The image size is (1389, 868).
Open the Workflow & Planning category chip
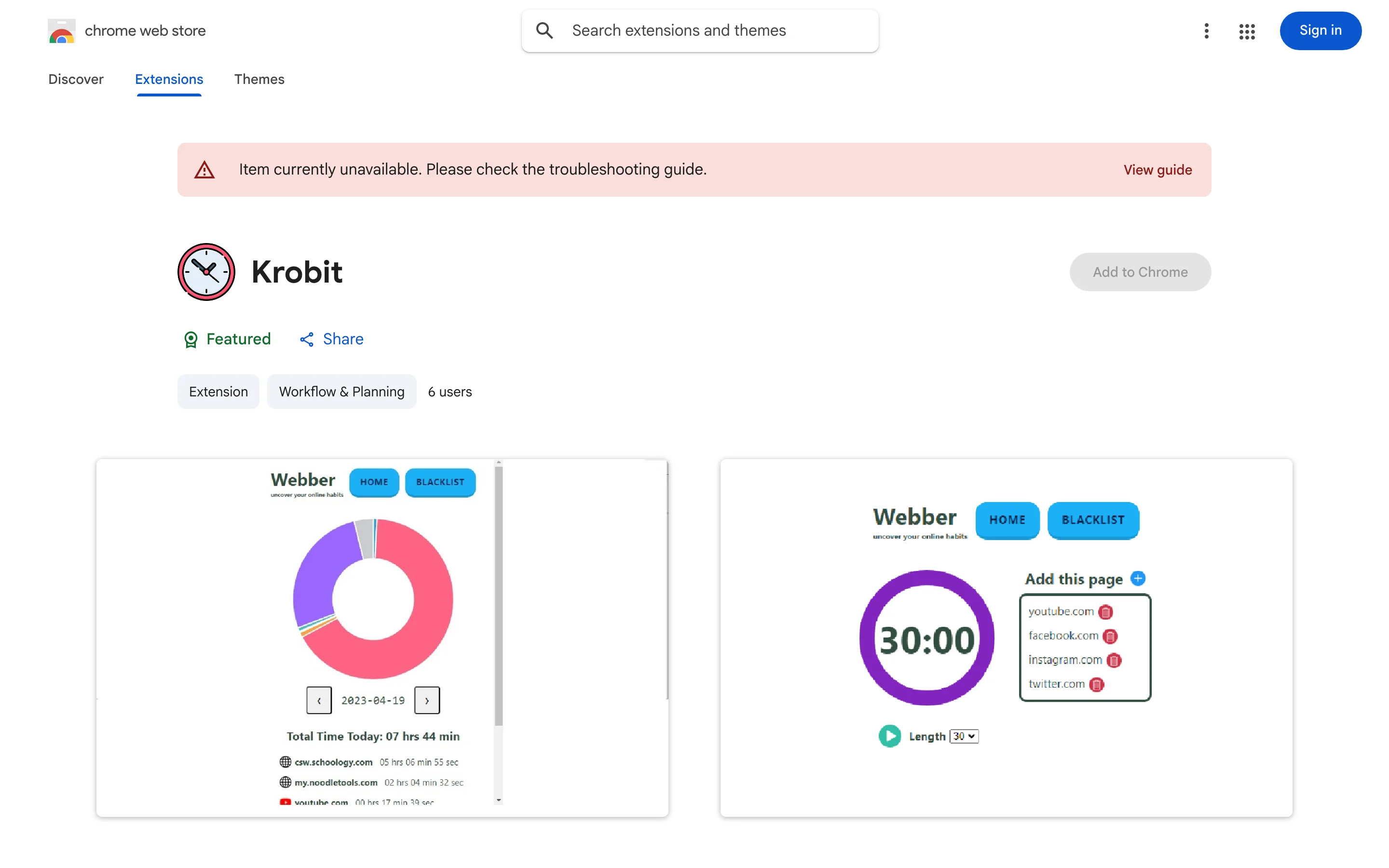pos(341,392)
